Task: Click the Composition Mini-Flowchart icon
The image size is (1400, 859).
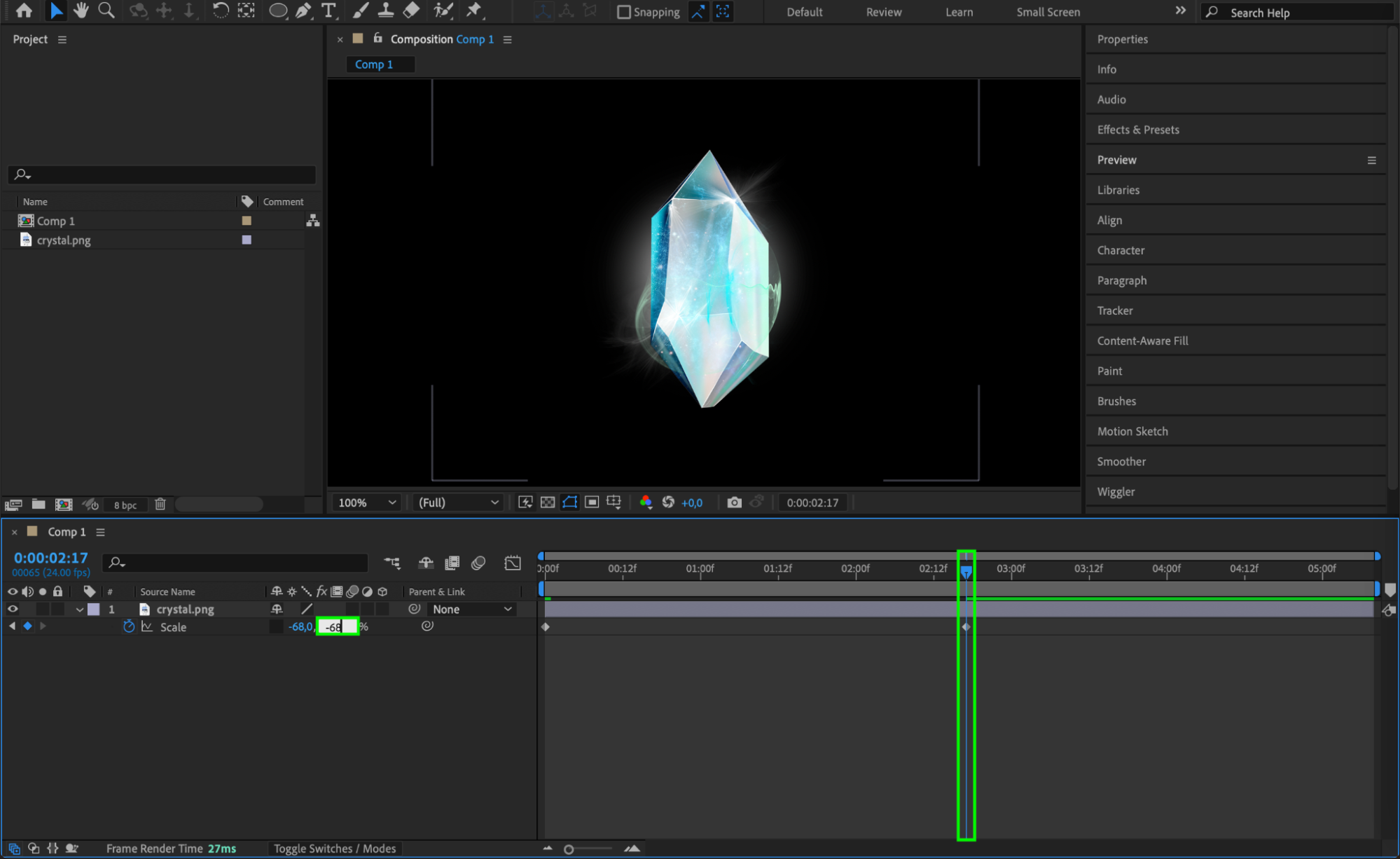Action: click(x=392, y=563)
